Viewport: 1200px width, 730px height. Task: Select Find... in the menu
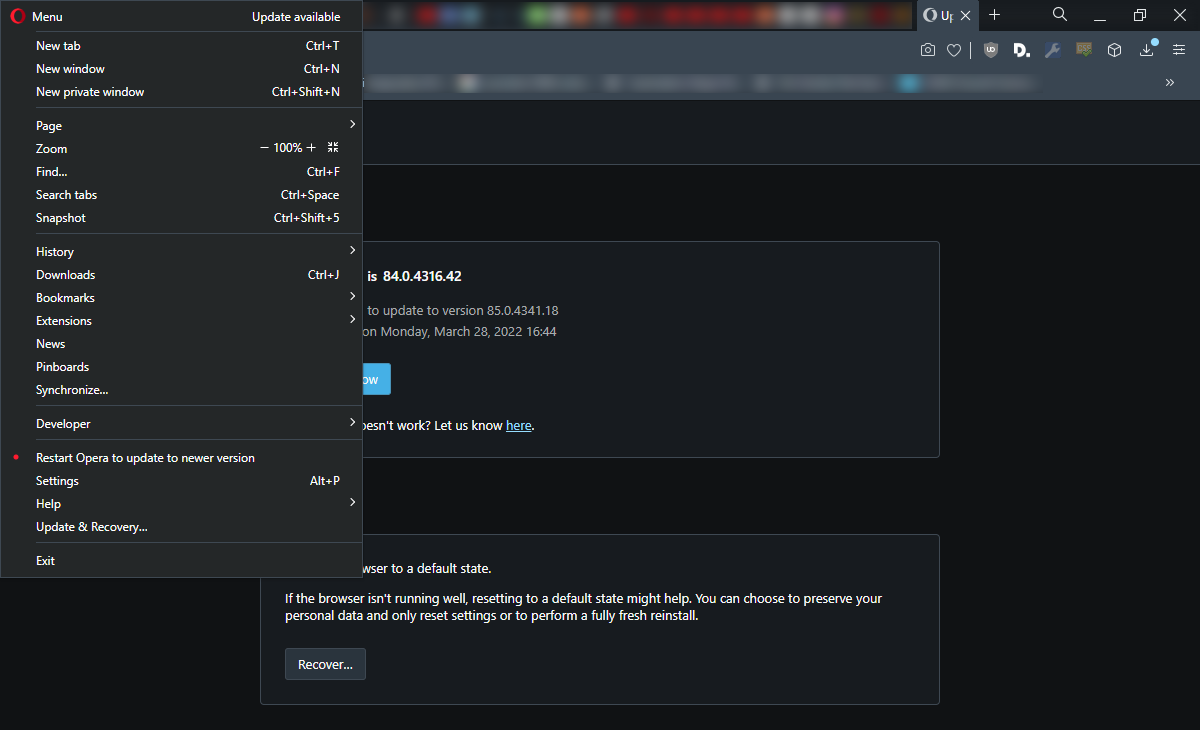[181, 172]
